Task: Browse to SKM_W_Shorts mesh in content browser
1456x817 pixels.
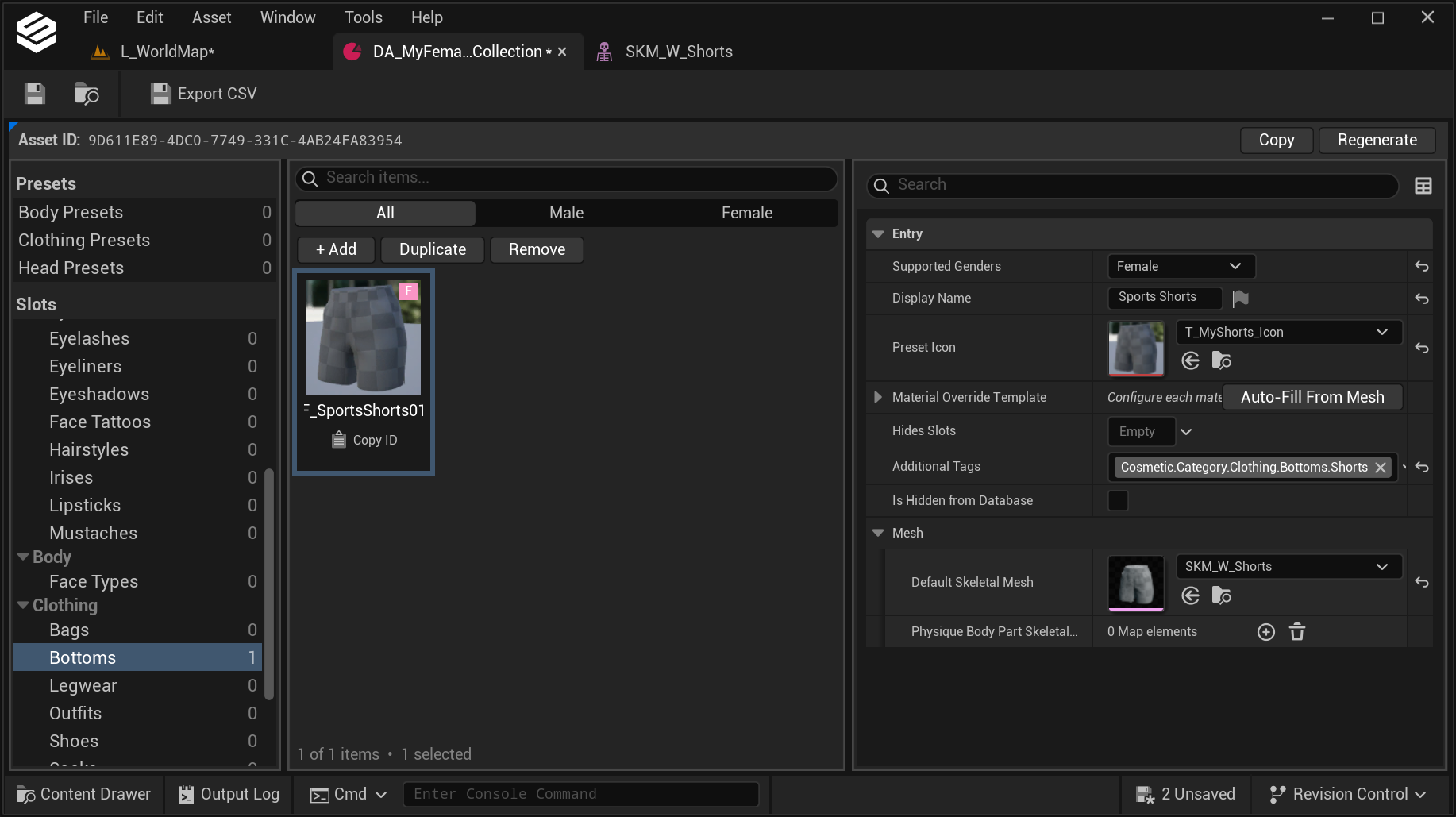Action: [x=1221, y=595]
